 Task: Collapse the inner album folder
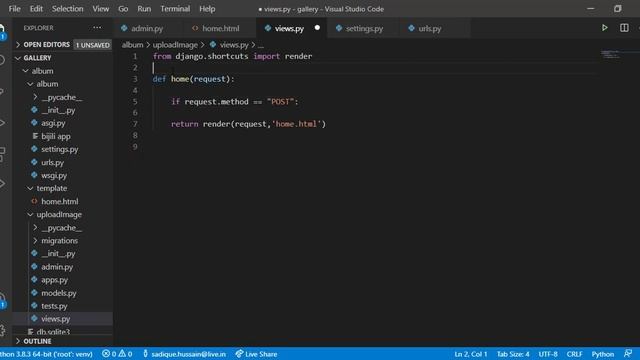[47, 84]
